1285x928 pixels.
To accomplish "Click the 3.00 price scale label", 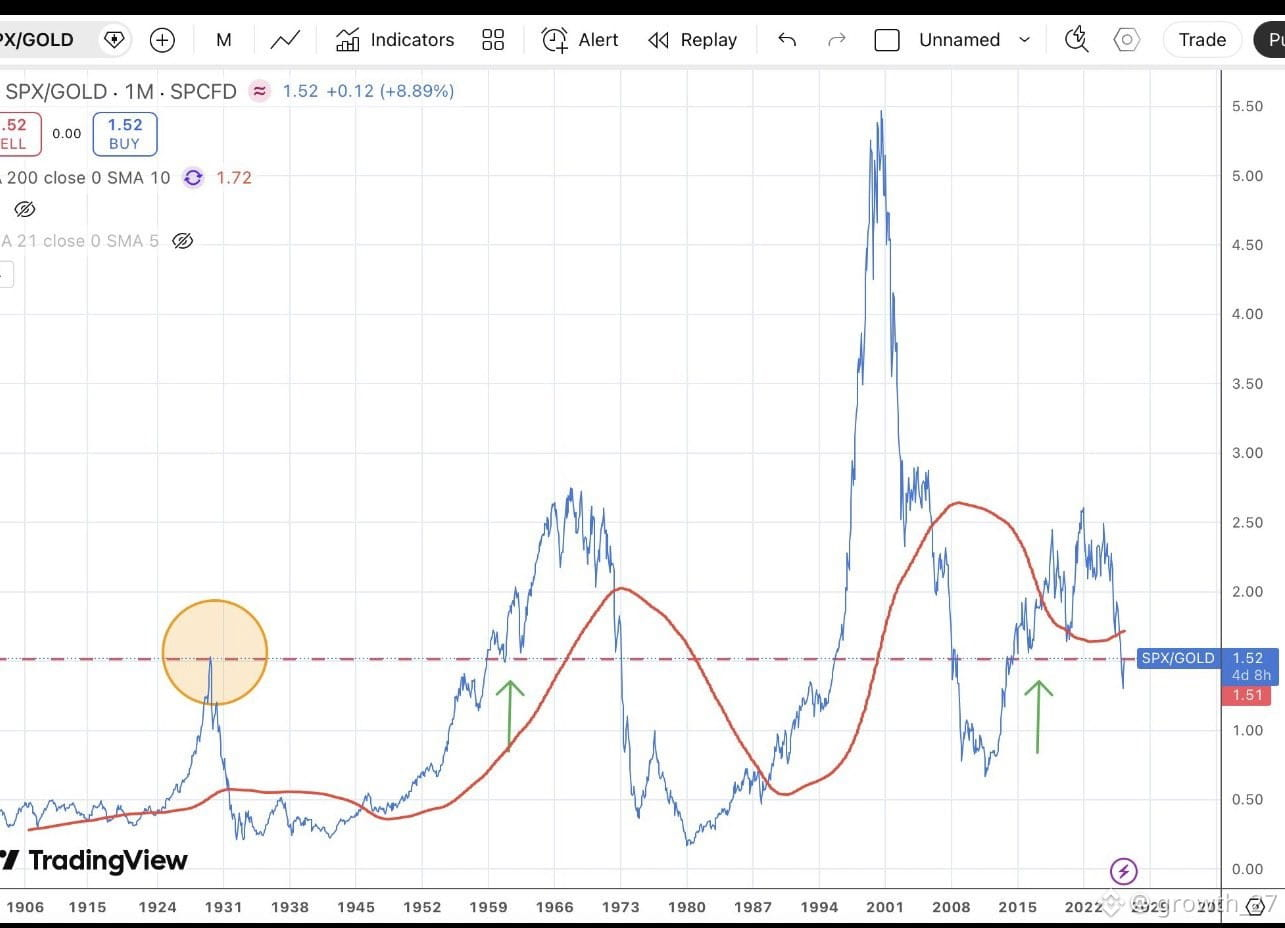I will [x=1246, y=453].
